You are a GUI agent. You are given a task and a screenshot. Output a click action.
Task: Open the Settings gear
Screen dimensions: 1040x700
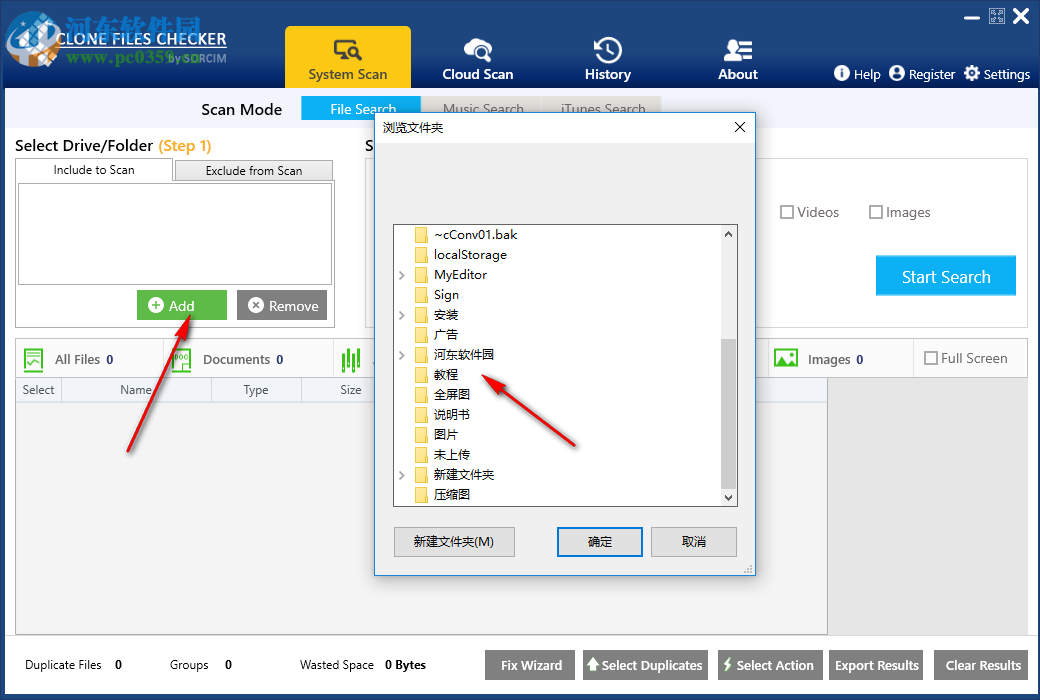(x=996, y=73)
